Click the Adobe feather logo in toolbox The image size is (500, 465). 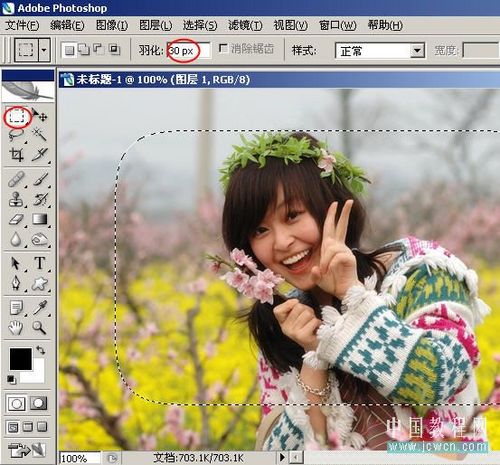point(28,91)
